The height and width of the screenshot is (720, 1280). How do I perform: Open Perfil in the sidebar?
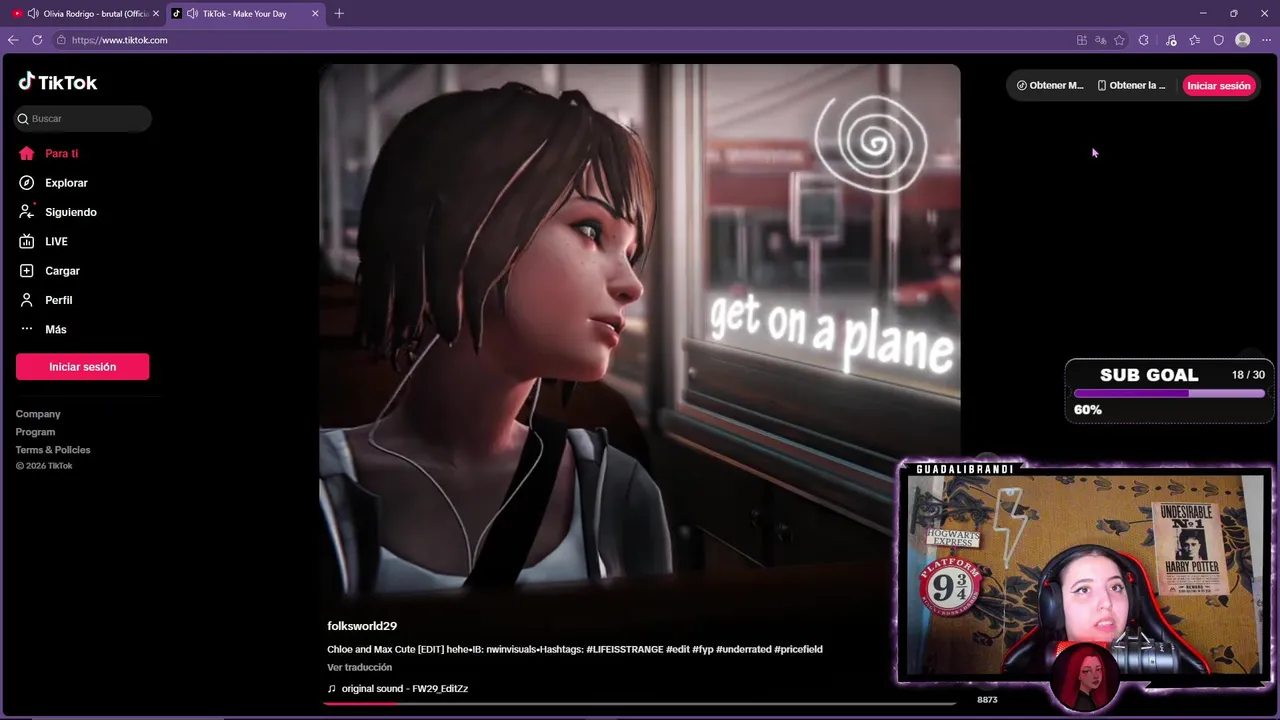tap(58, 300)
